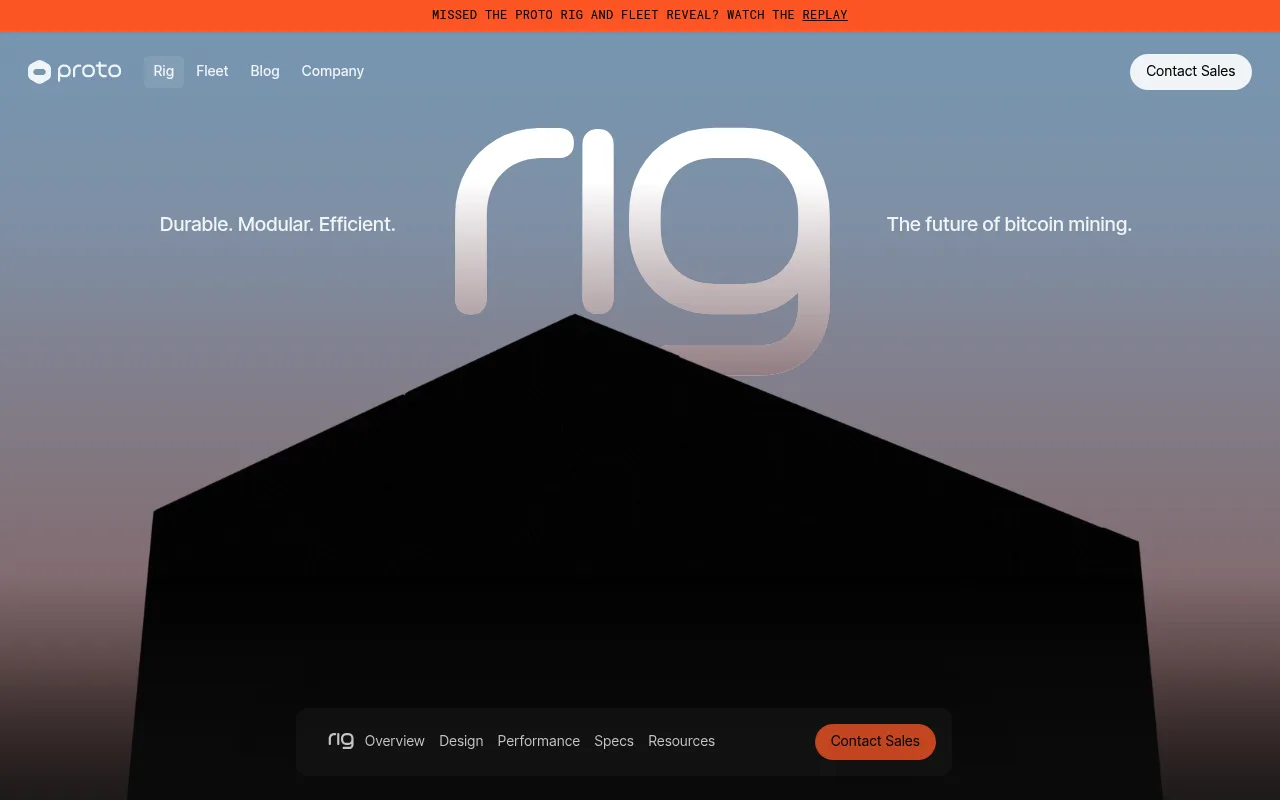Switch to the Performance section
The height and width of the screenshot is (800, 1280).
(x=539, y=741)
